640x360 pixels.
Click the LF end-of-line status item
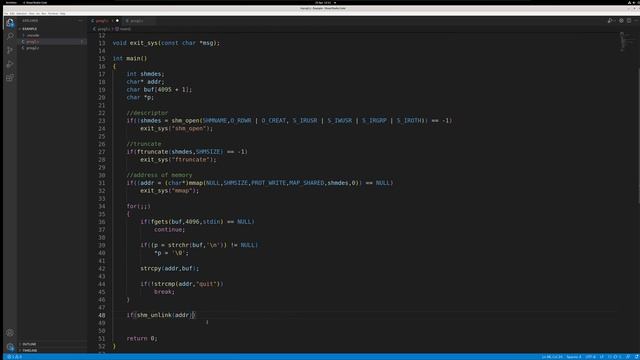602,357
